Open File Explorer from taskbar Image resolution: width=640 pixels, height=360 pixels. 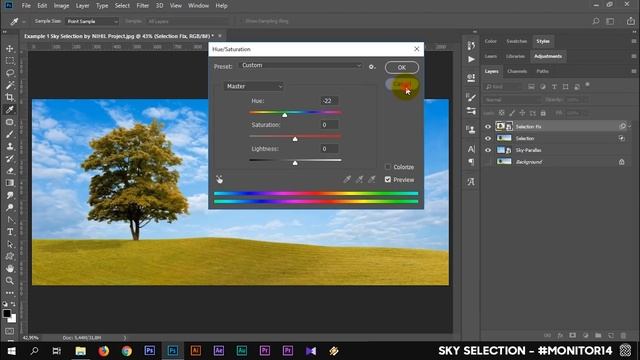[81, 351]
